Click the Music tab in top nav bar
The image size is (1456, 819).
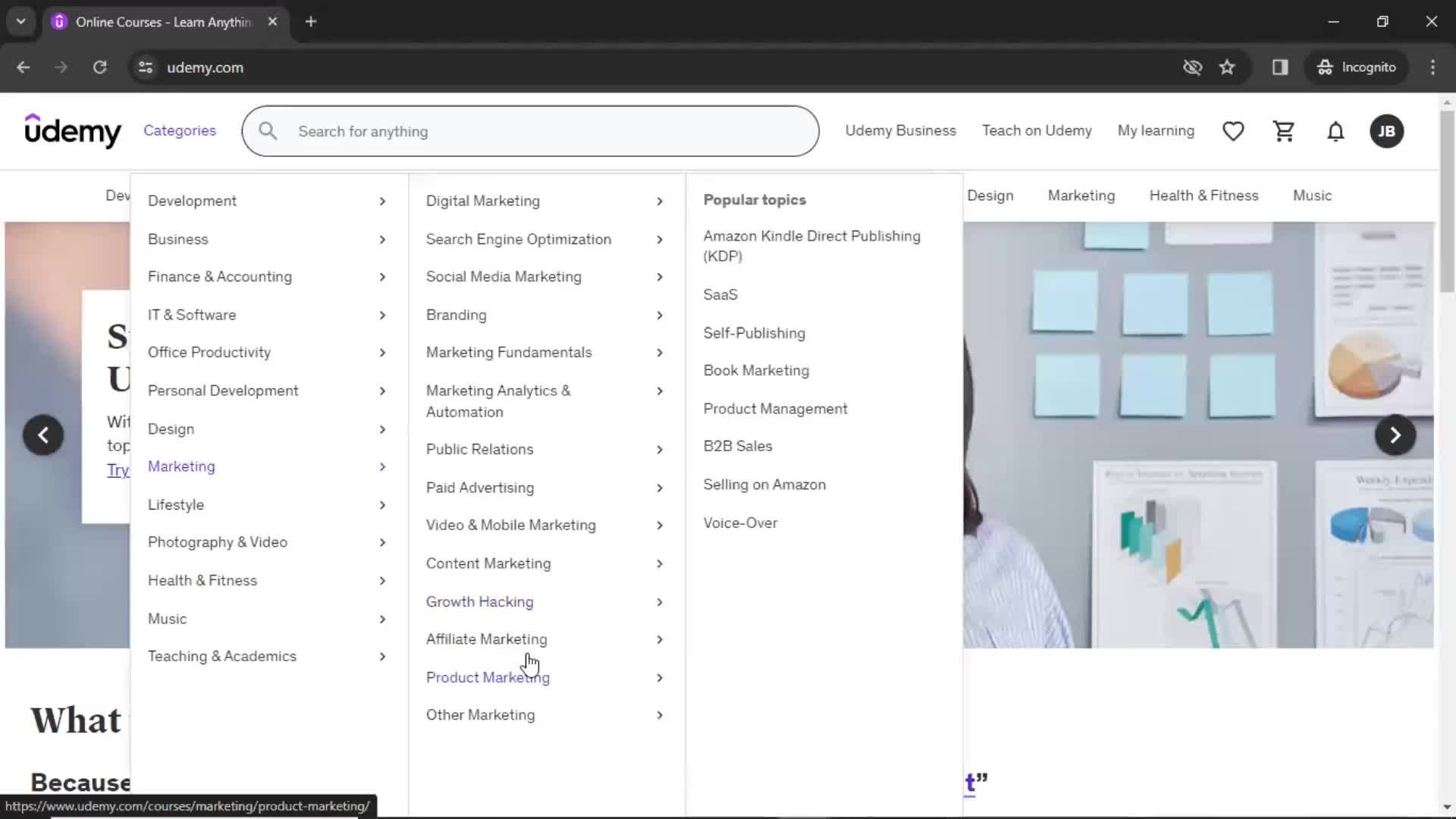(1312, 196)
